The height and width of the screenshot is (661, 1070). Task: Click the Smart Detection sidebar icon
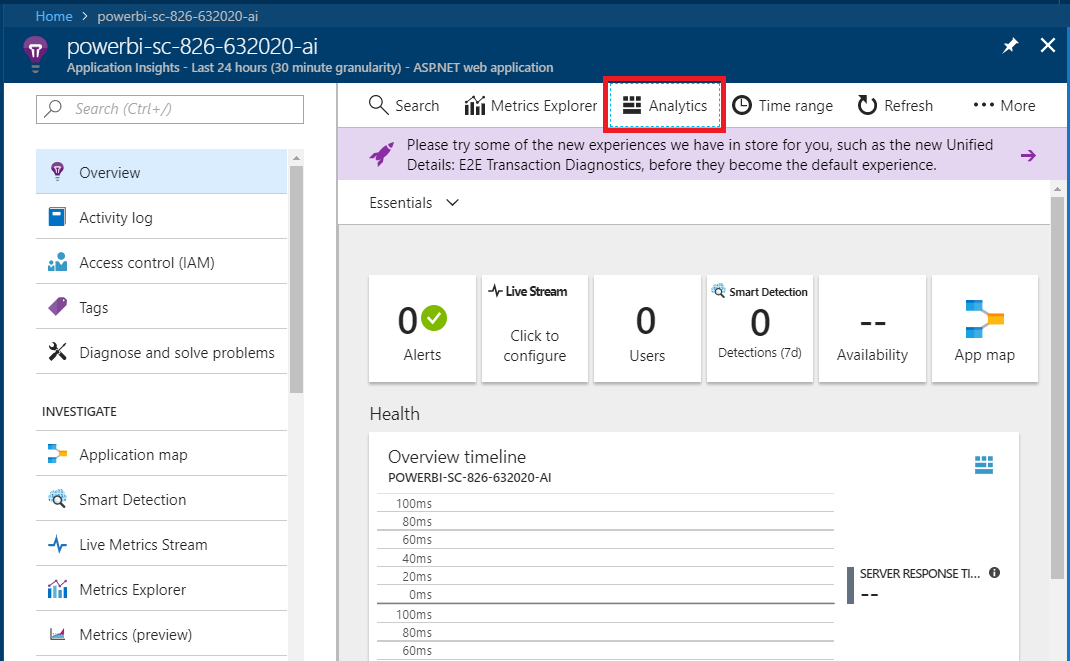coord(57,499)
